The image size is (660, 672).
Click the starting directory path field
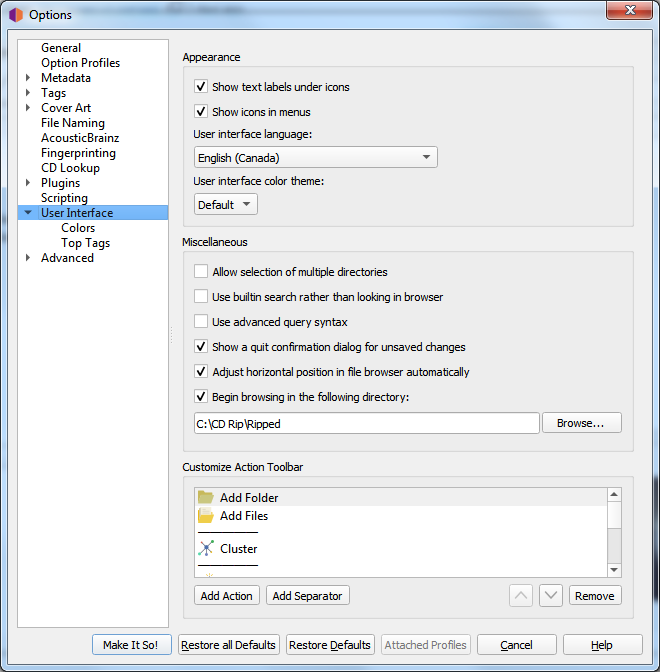pos(366,423)
